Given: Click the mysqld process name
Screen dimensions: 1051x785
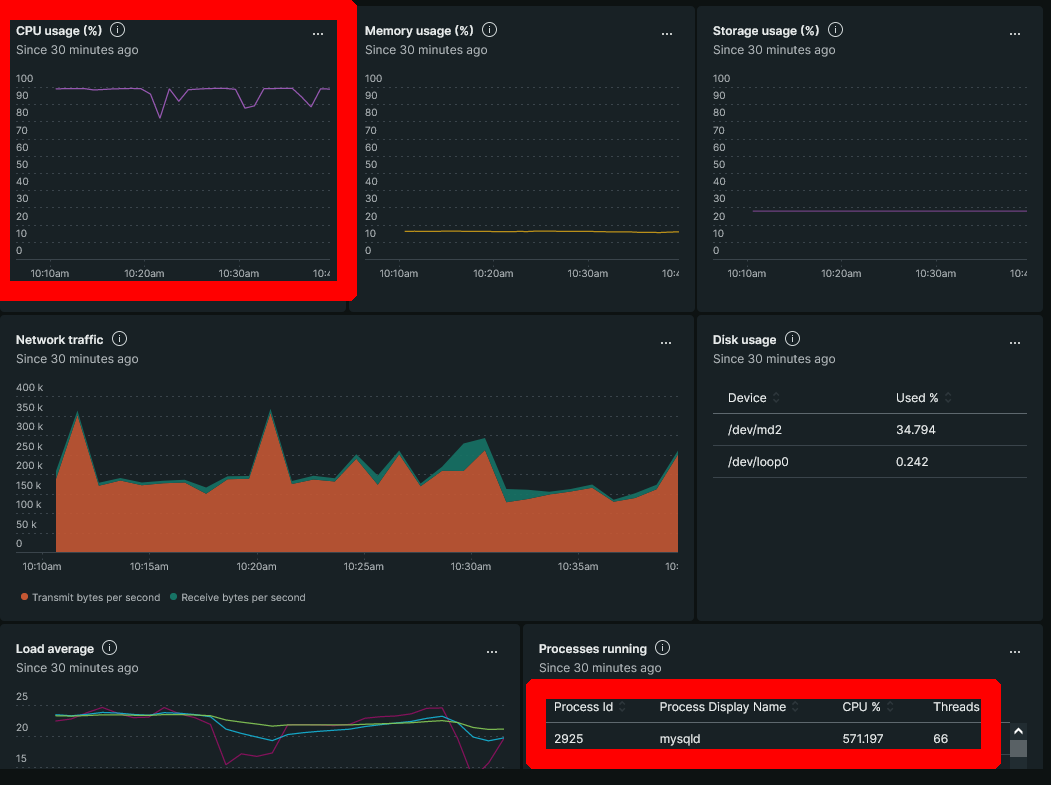Looking at the screenshot, I should tap(680, 739).
